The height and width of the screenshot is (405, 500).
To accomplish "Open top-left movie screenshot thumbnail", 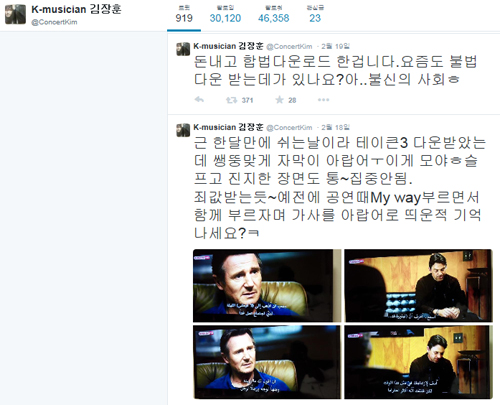I will 267,286.
